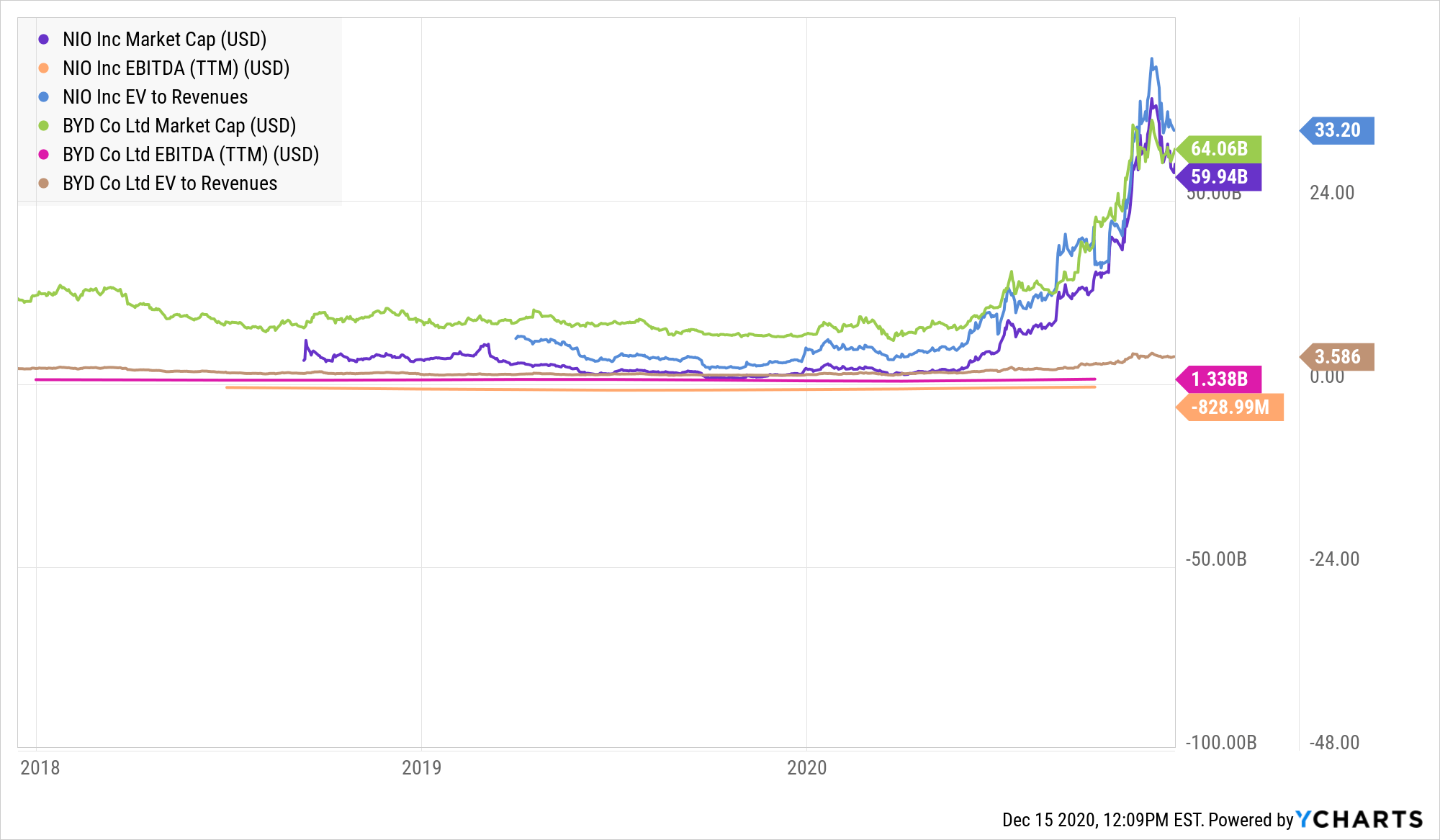Click the YCharts logo
This screenshot has height=840, width=1440.
tap(1359, 819)
